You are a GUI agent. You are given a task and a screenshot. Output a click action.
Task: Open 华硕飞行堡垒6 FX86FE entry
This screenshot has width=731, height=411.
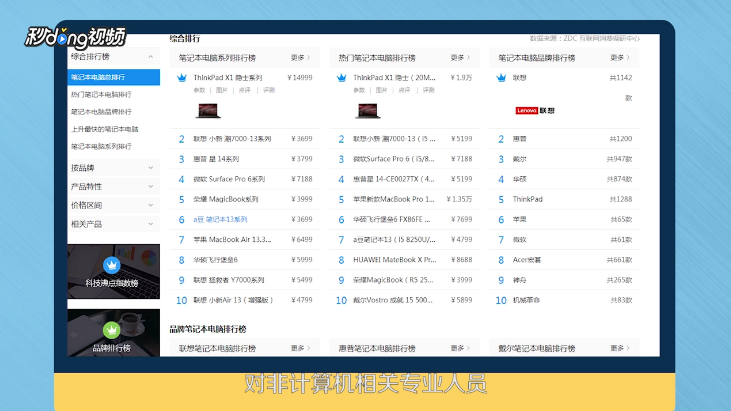392,219
